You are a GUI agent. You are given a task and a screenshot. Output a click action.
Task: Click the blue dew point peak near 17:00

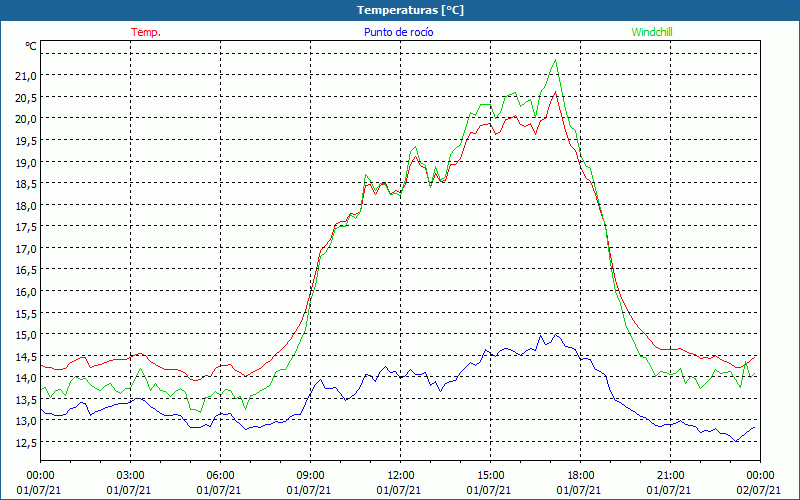(556, 335)
